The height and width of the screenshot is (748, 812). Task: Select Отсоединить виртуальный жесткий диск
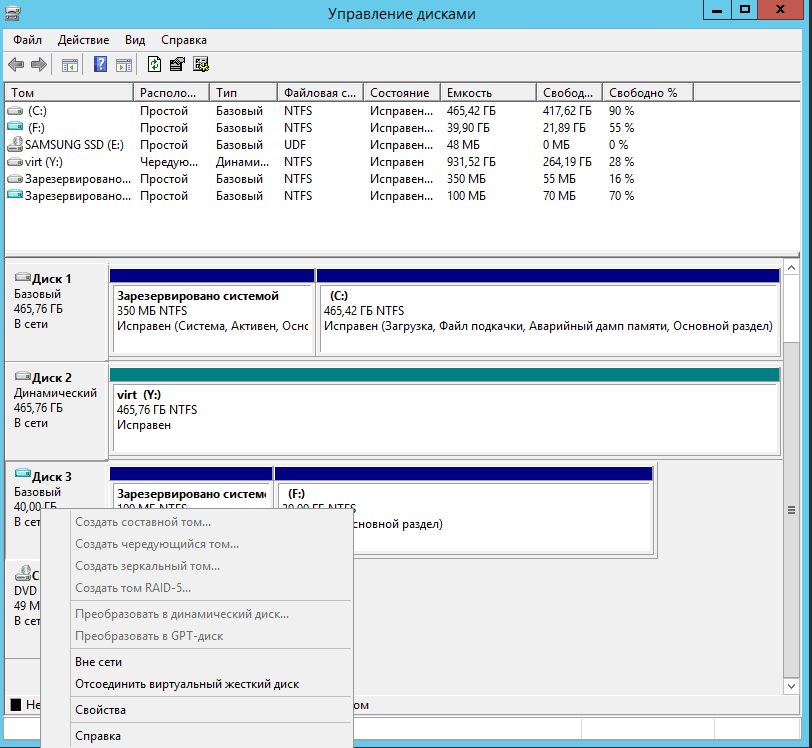[x=186, y=685]
